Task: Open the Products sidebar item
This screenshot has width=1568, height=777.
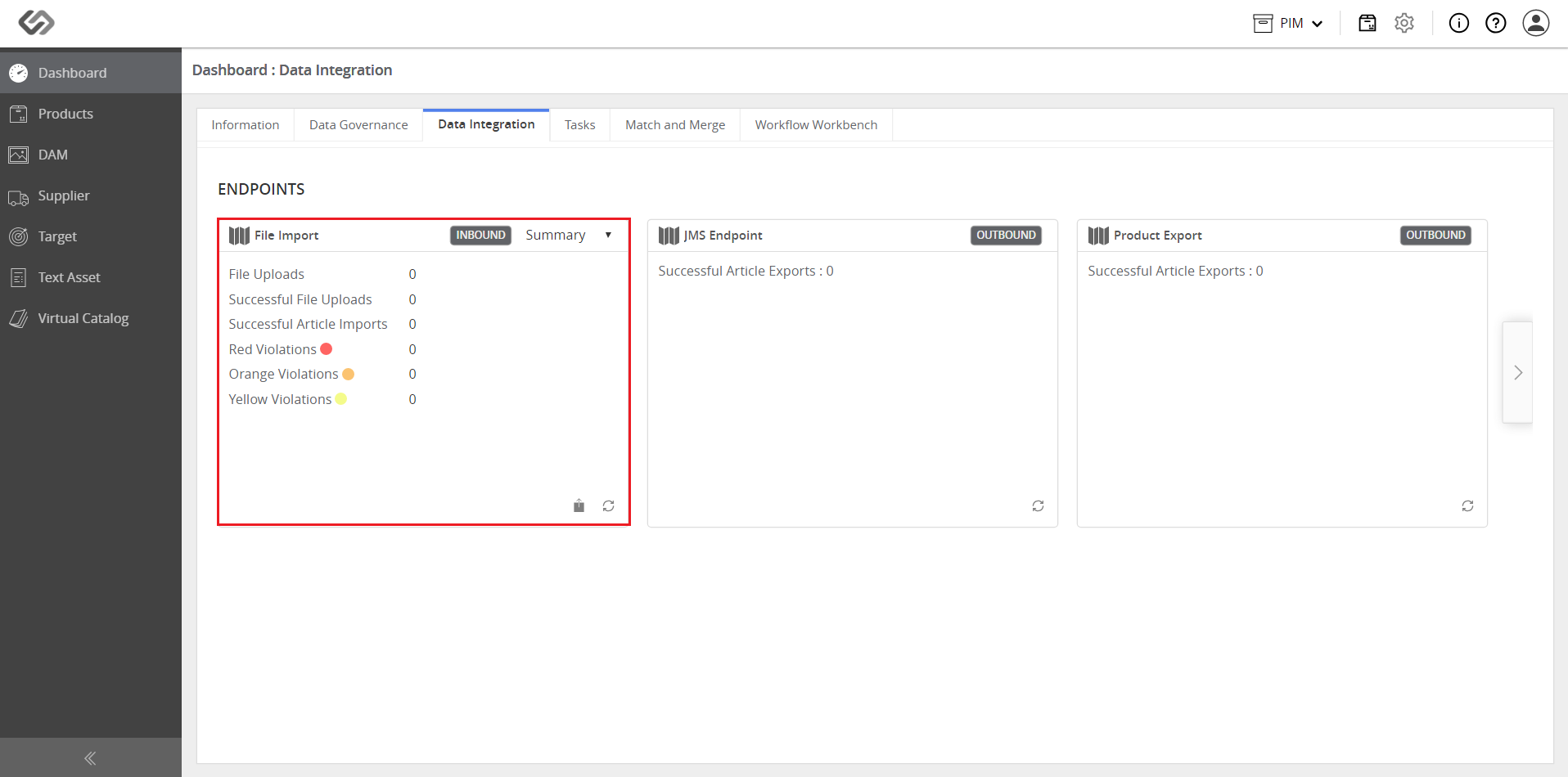Action: point(91,114)
